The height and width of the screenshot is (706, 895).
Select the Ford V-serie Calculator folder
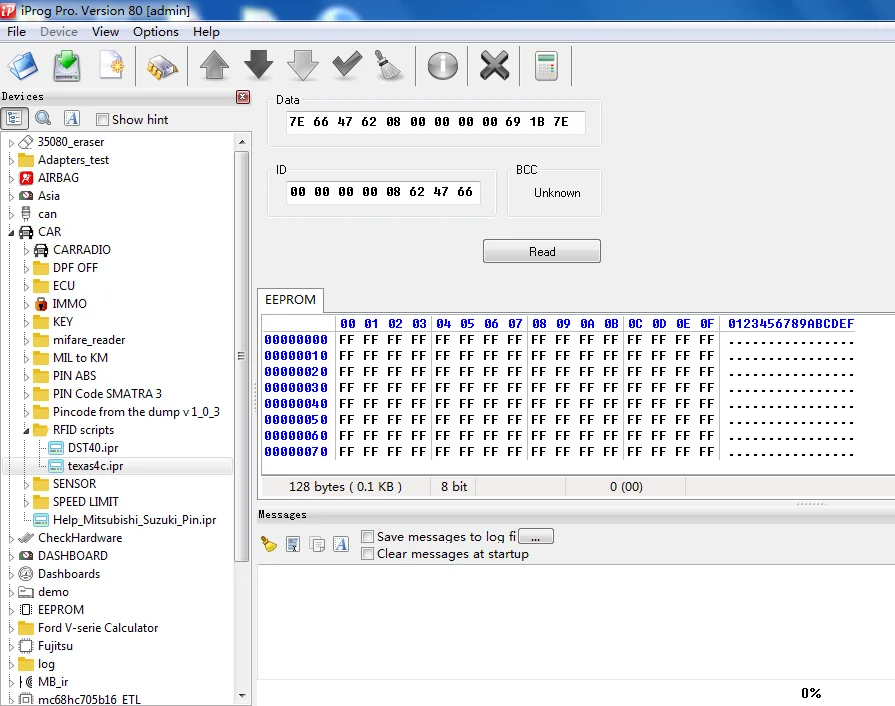click(x=98, y=628)
